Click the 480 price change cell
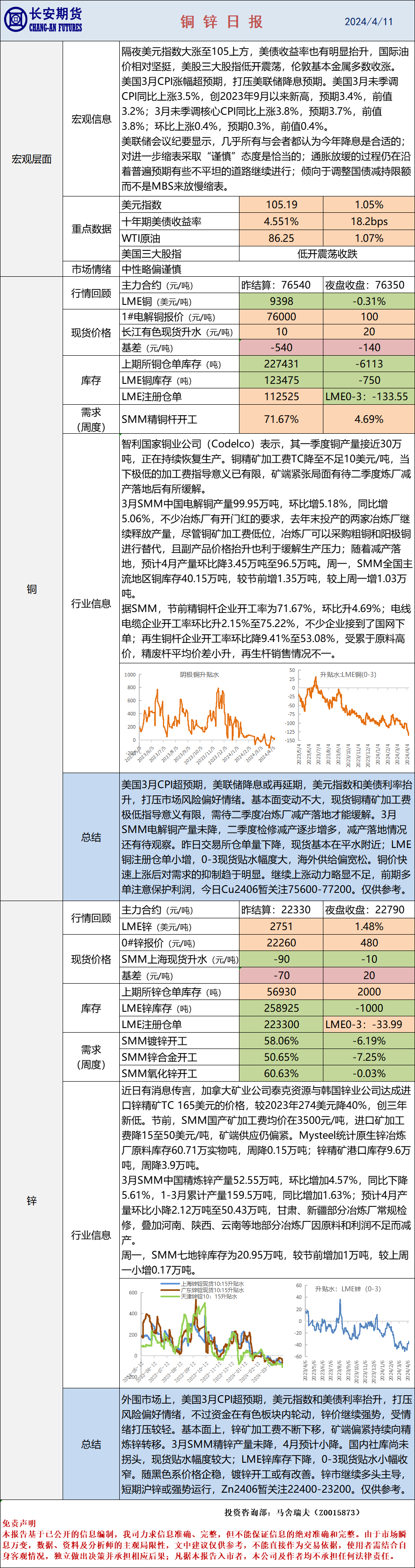This screenshot has height=1568, width=415. [369, 943]
